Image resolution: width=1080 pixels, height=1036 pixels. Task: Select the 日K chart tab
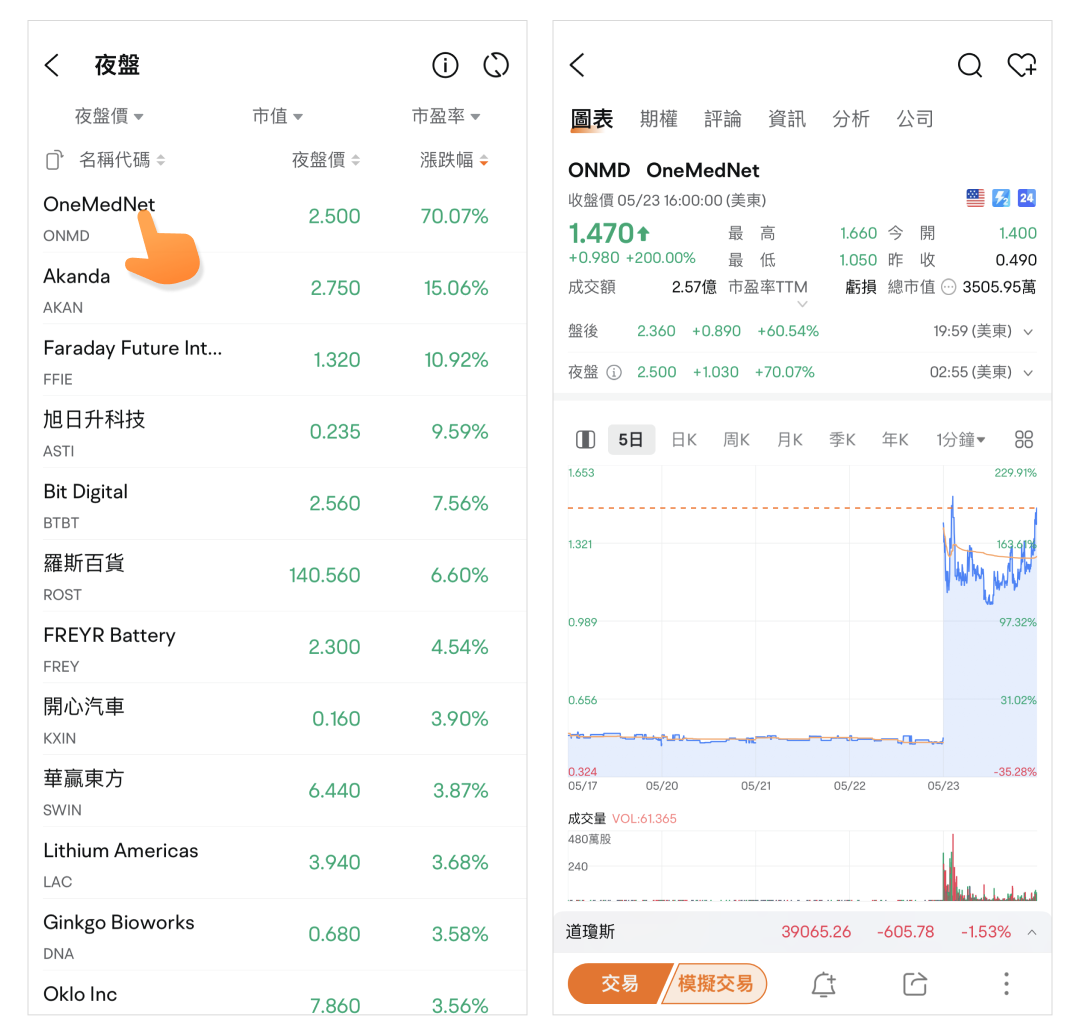click(x=684, y=440)
